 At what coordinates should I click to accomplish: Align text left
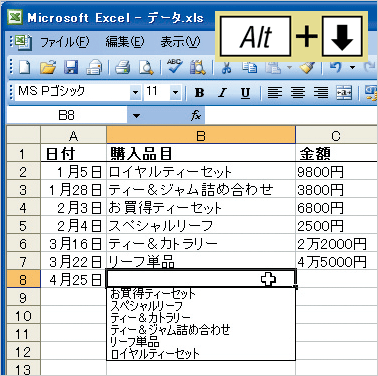coord(275,93)
